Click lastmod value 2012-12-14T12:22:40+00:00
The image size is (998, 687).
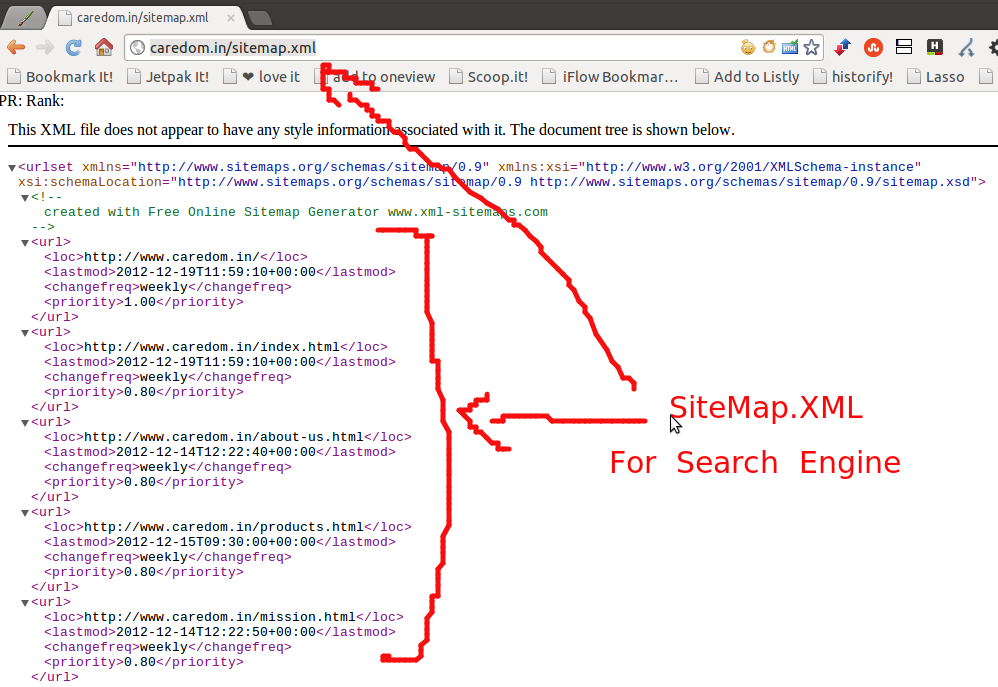coord(216,452)
